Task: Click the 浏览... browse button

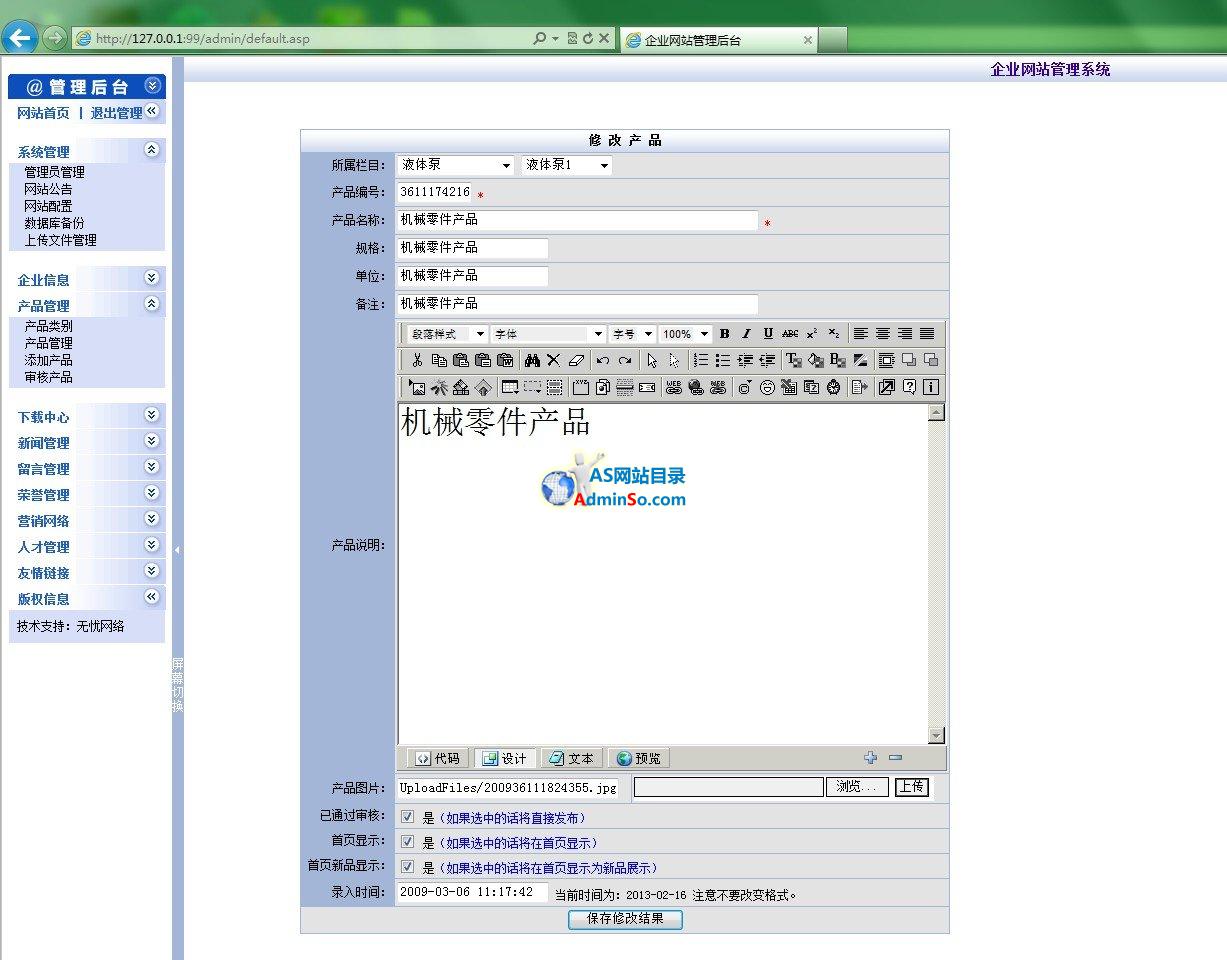Action: tap(857, 787)
